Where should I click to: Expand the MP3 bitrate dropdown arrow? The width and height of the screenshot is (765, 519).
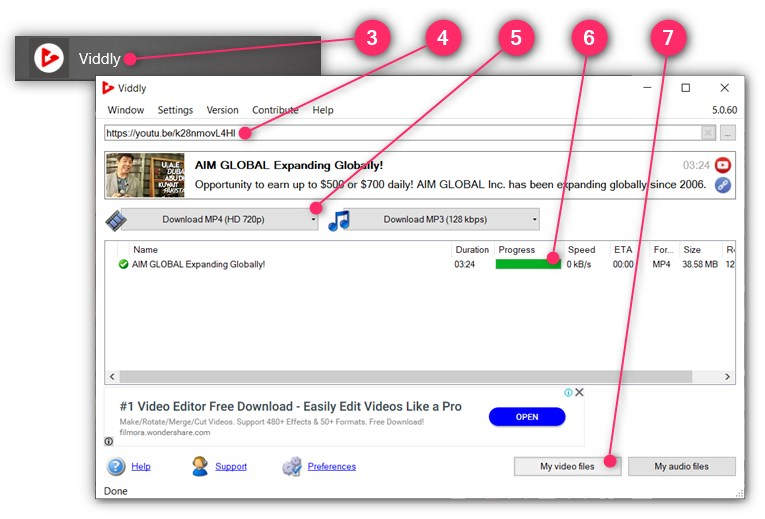(x=535, y=220)
